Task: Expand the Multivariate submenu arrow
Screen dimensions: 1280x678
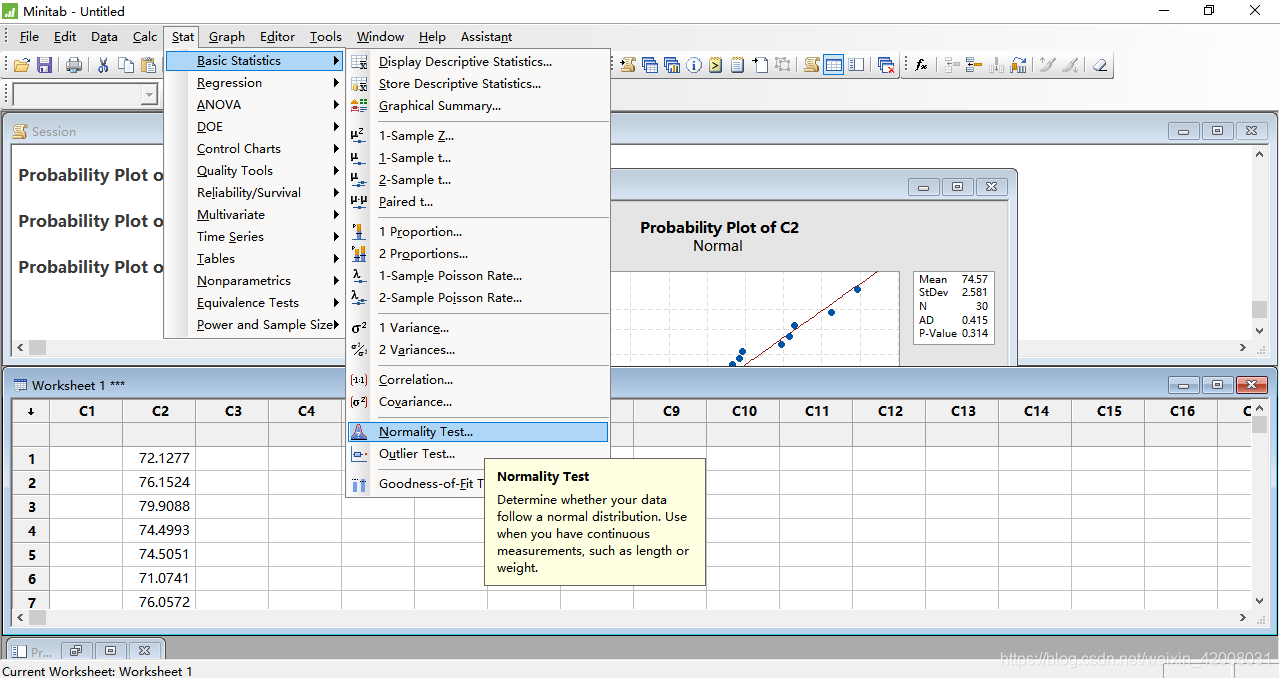Action: coord(337,215)
